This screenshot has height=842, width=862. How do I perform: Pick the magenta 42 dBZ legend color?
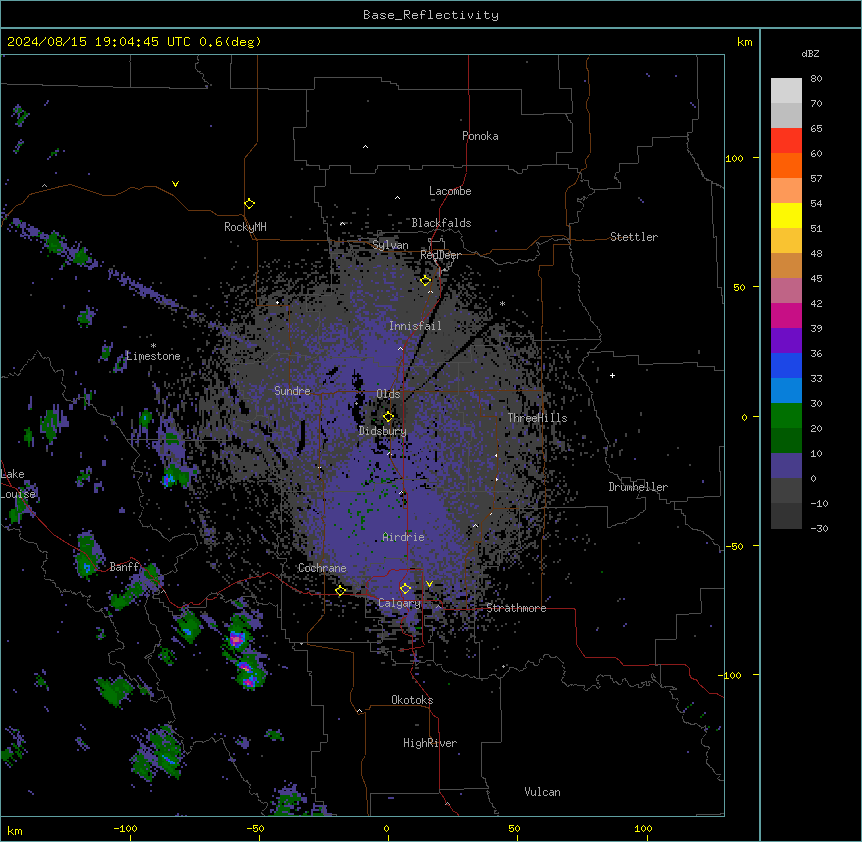click(x=786, y=315)
